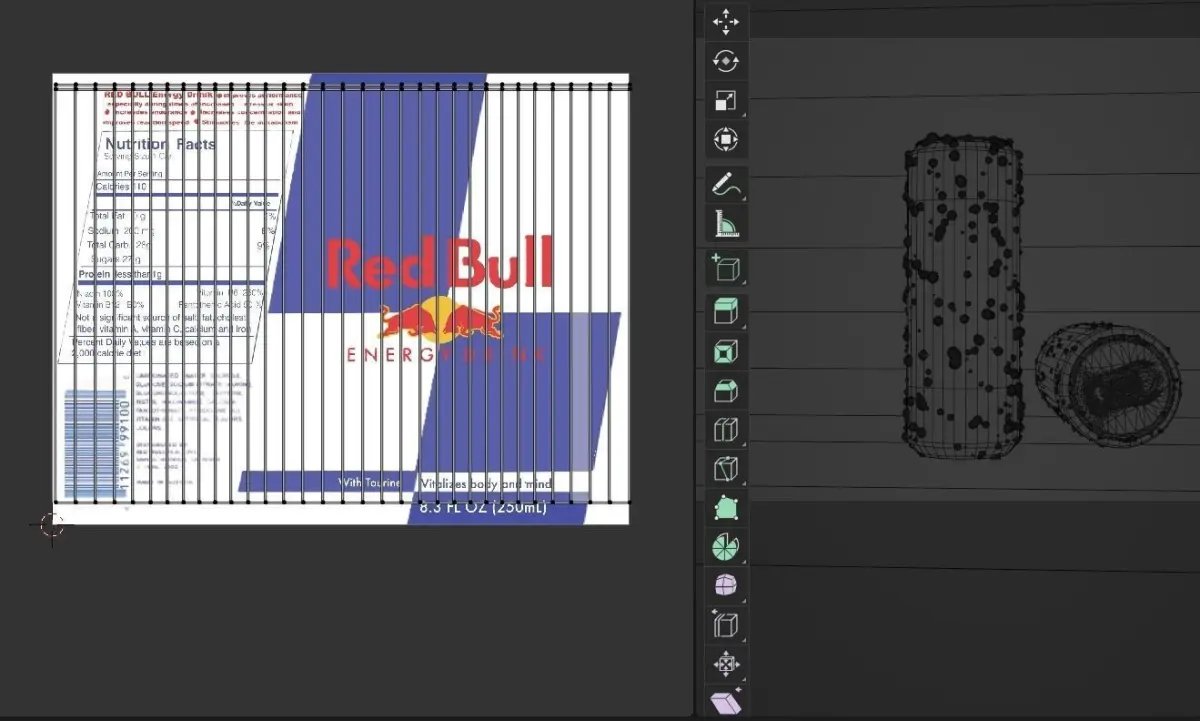This screenshot has height=721, width=1200.
Task: Select the Annotate pencil tool
Action: (725, 185)
